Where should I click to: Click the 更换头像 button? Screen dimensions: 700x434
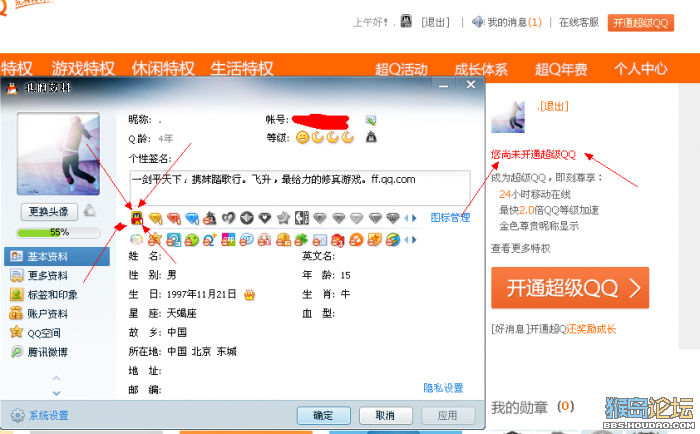(49, 211)
